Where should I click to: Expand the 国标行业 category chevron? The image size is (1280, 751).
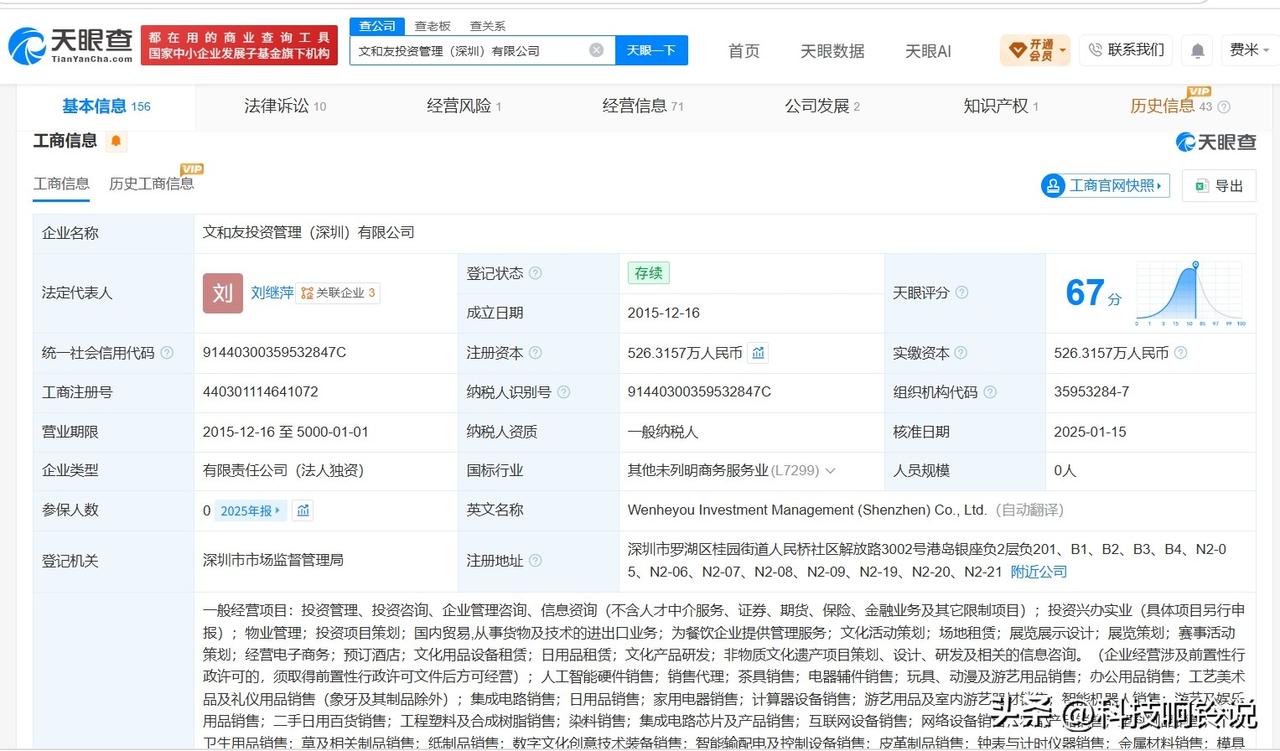click(x=830, y=470)
